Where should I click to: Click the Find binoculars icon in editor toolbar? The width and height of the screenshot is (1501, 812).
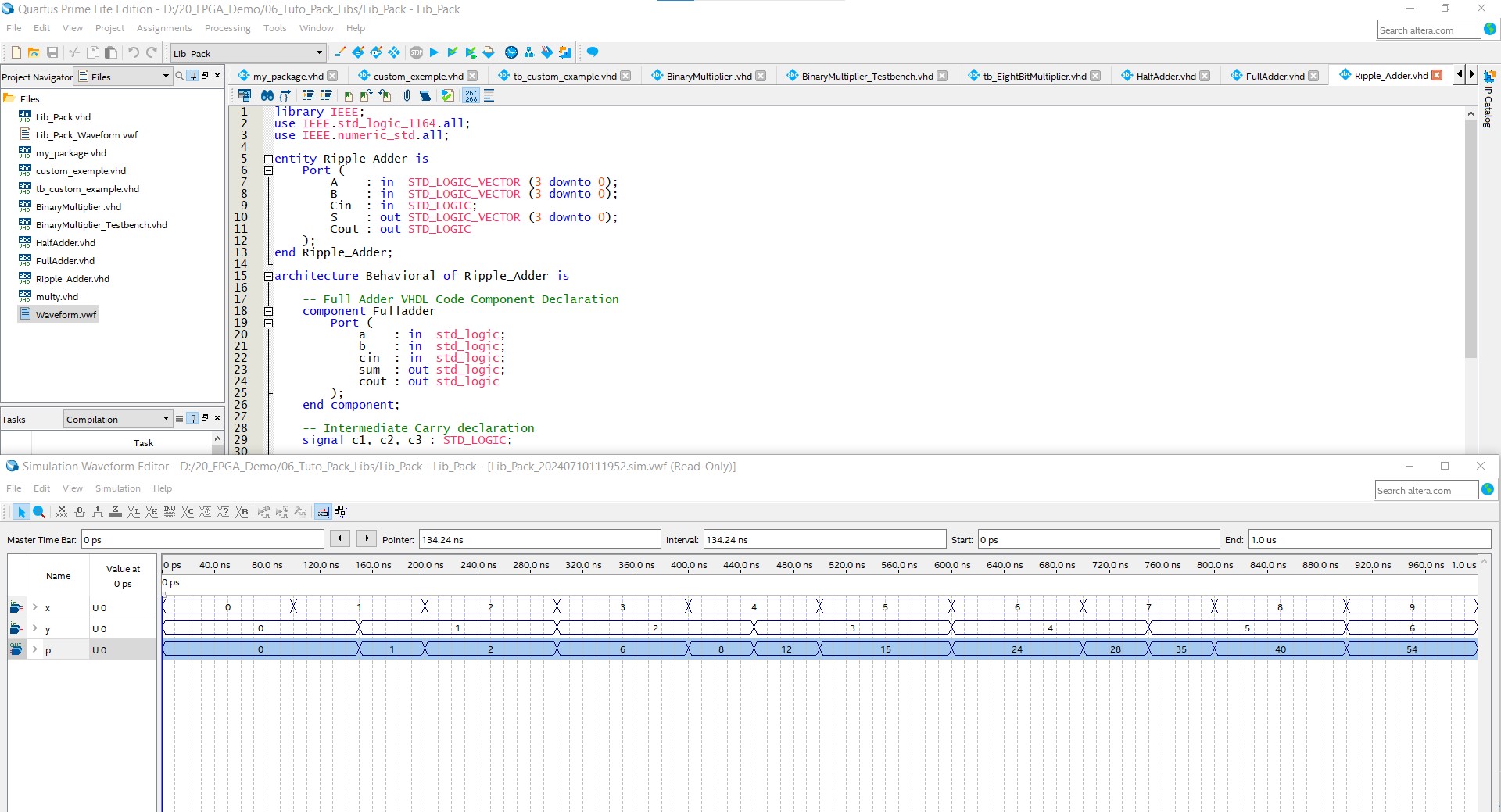(267, 95)
